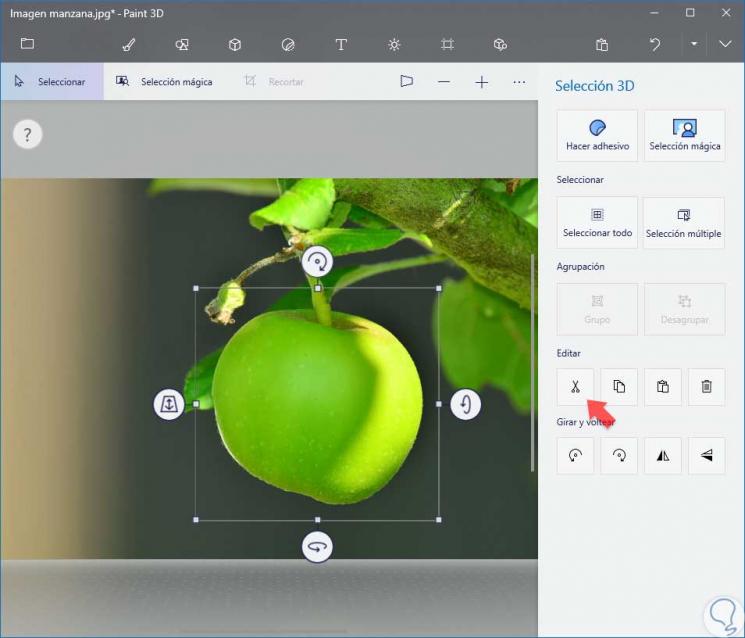
Task: Open the folder menu icon at top-left
Action: pyautogui.click(x=27, y=44)
